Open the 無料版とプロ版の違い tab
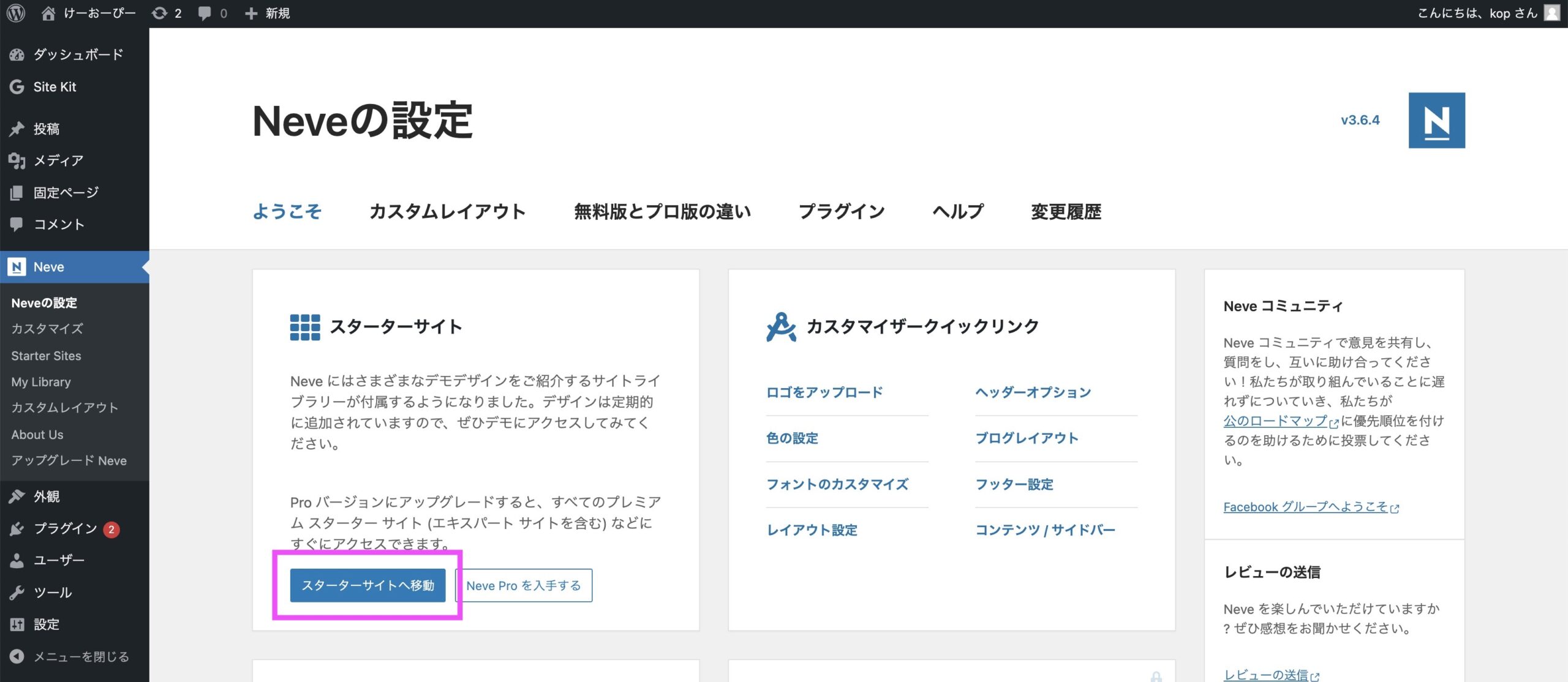Image resolution: width=1568 pixels, height=682 pixels. (x=662, y=212)
